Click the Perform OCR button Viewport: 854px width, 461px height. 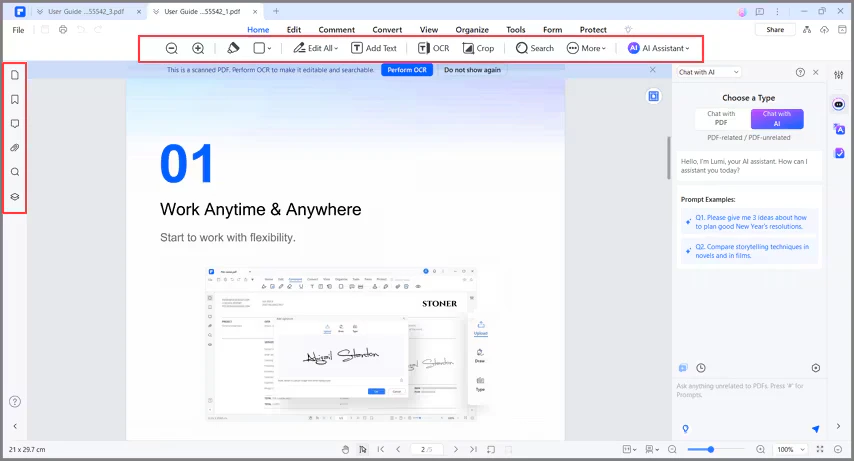tap(407, 70)
